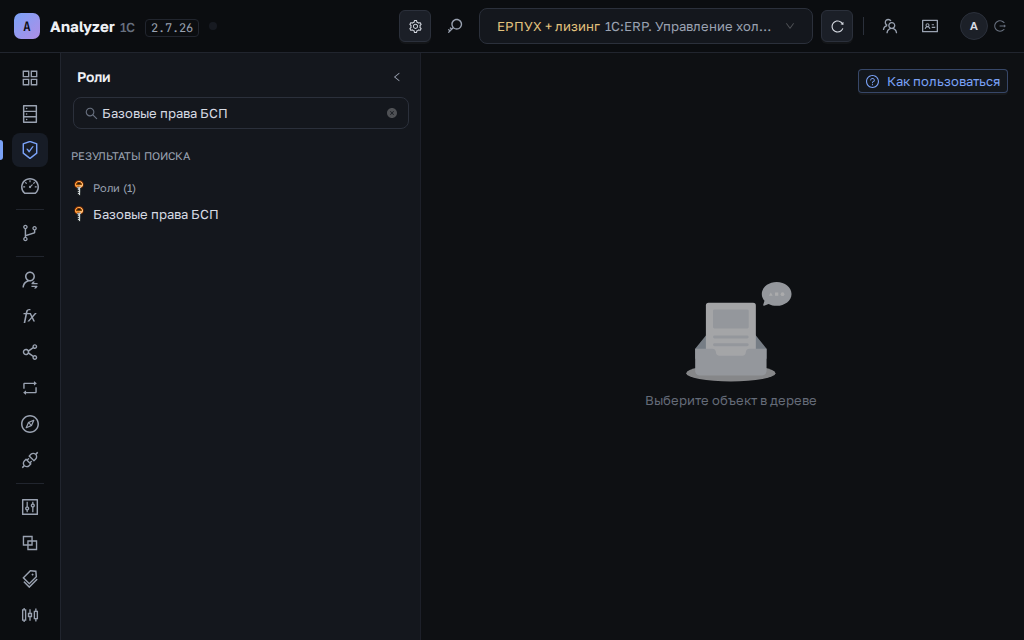1024x640 pixels.
Task: Open the ЕРПУХ + лизинг configuration dropdown
Action: coord(645,26)
